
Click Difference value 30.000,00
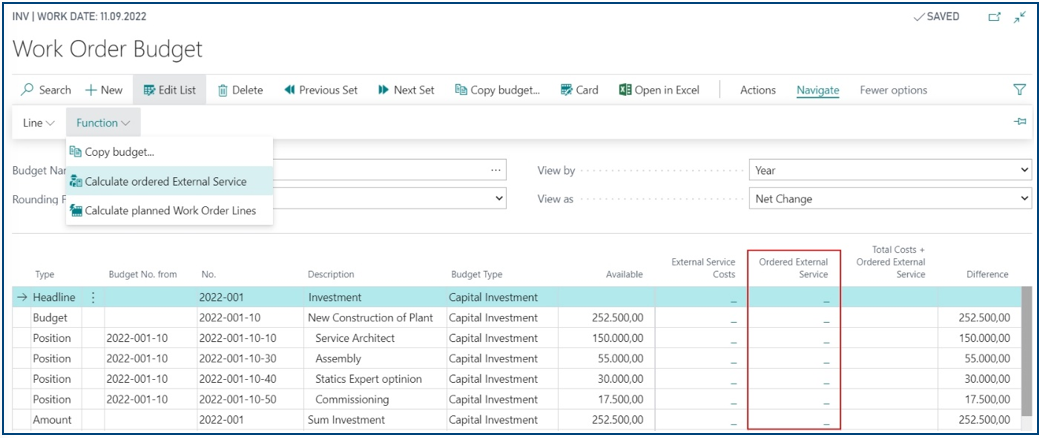point(987,379)
